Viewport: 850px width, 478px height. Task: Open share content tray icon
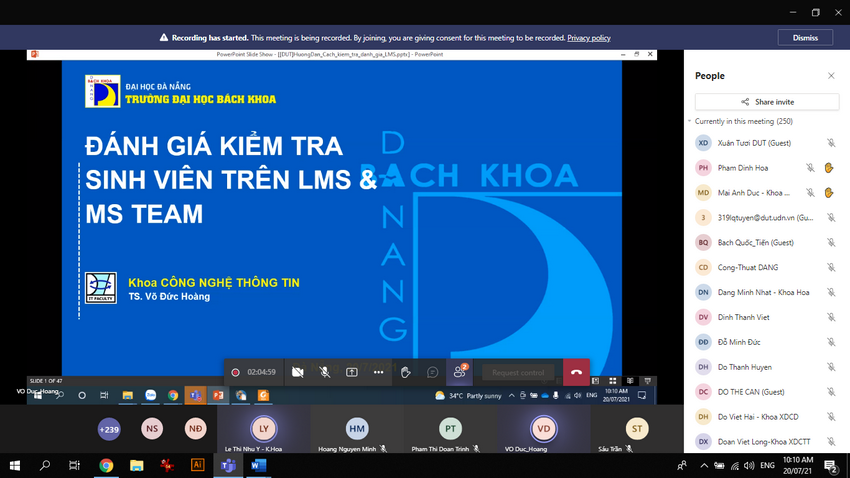(x=352, y=372)
